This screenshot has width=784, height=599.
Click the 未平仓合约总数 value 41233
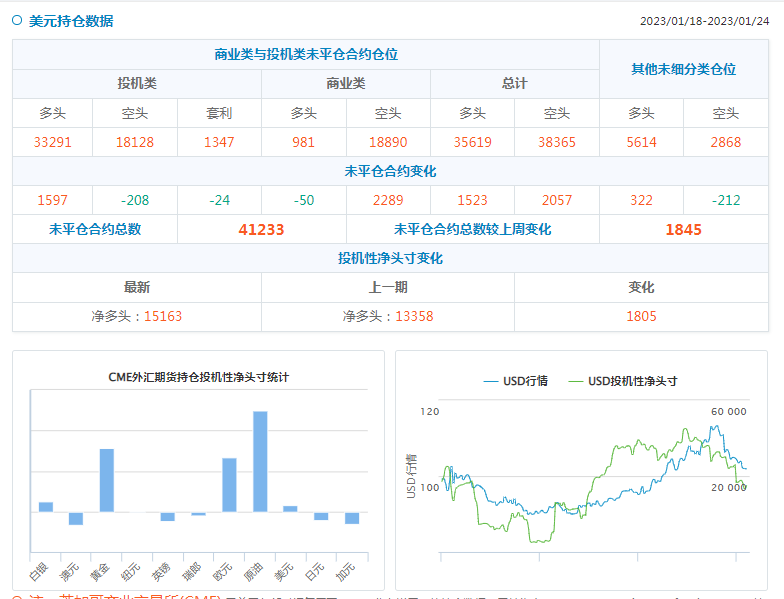pos(261,229)
